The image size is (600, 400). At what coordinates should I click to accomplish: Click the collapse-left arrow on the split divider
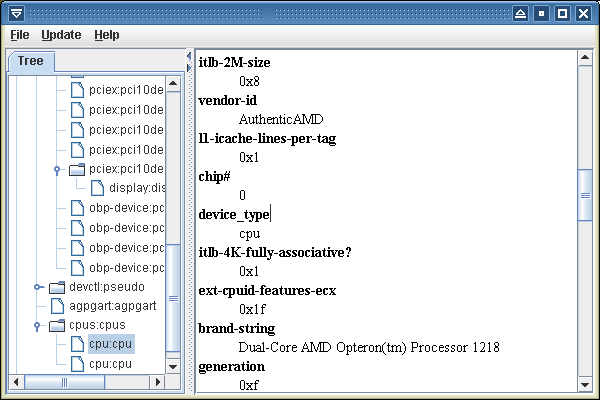[x=189, y=57]
